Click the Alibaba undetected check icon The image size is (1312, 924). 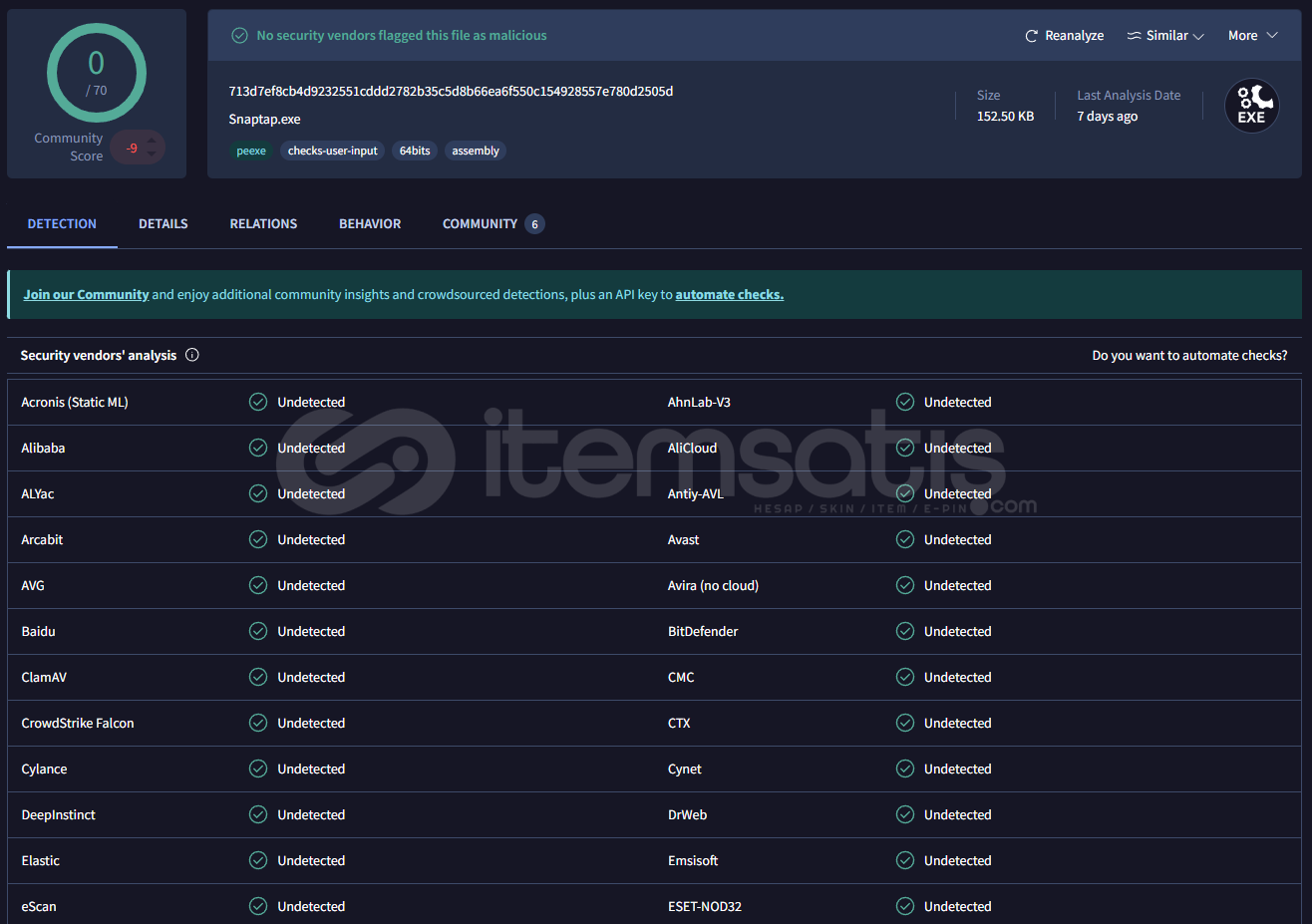click(258, 448)
